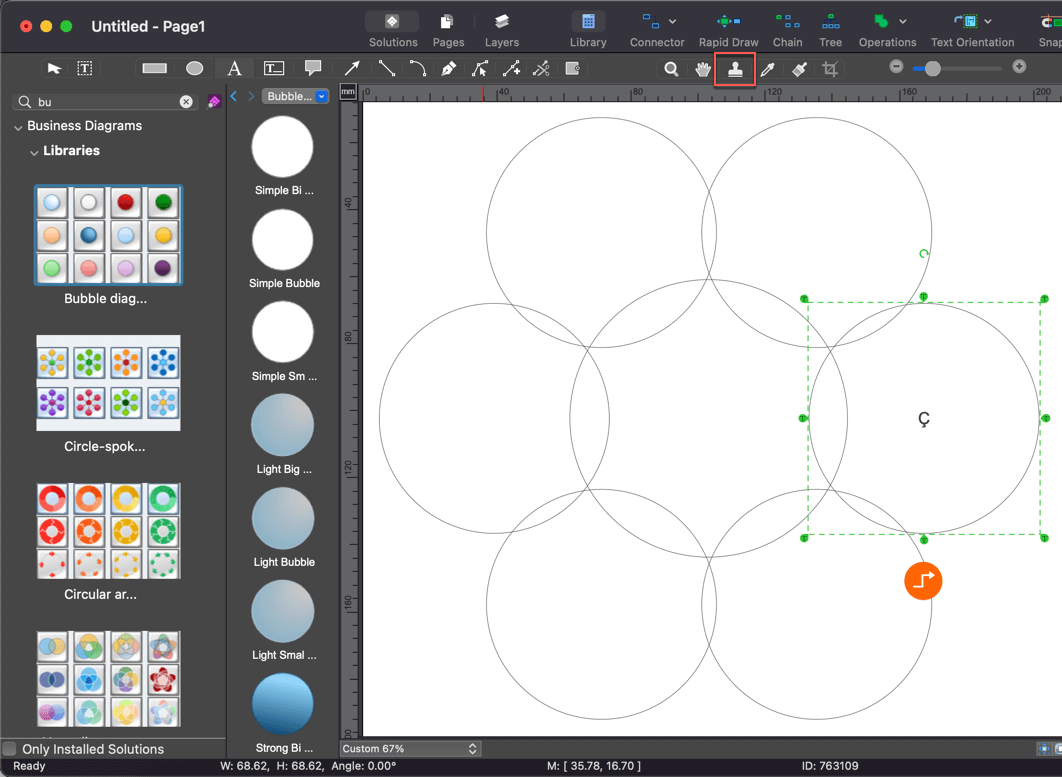1062x777 pixels.
Task: Adjust the zoom slider handle
Action: click(933, 68)
